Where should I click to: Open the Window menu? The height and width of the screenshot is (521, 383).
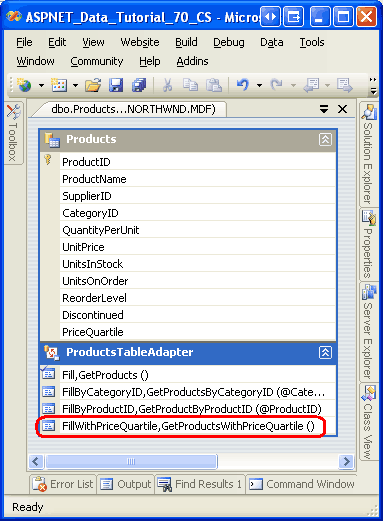point(35,61)
